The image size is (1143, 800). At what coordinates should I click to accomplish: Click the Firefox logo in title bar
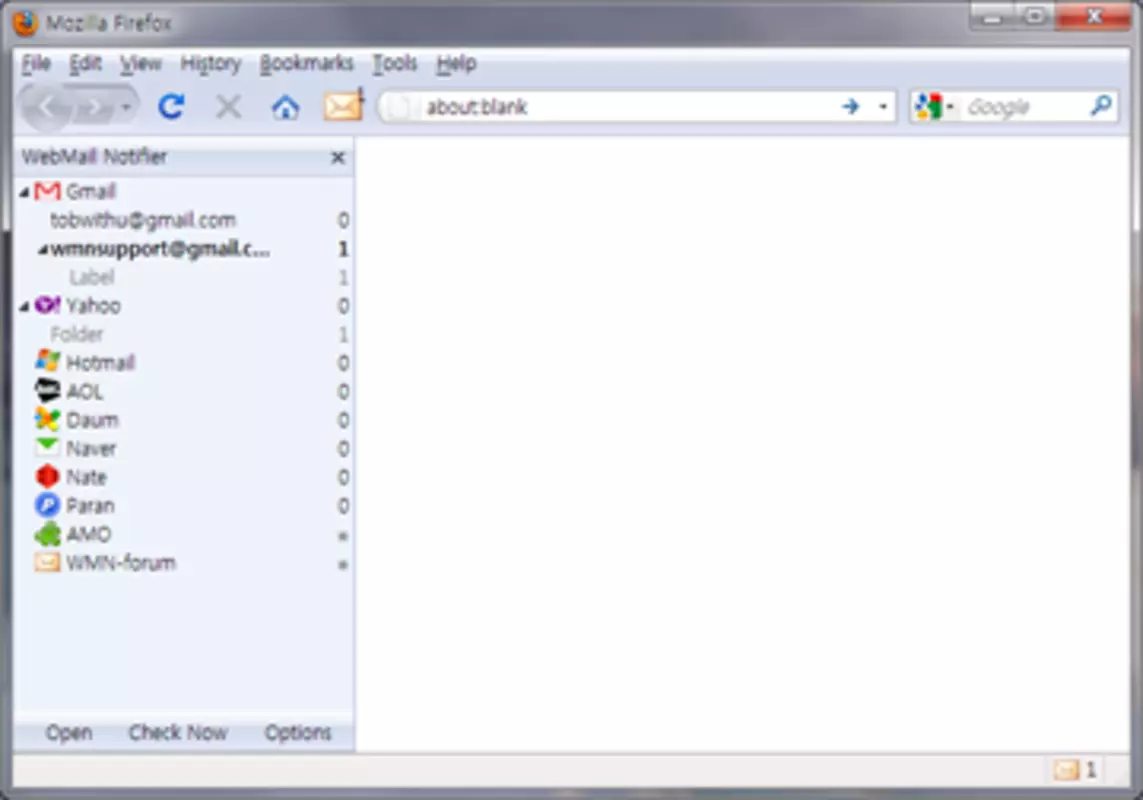click(x=25, y=23)
